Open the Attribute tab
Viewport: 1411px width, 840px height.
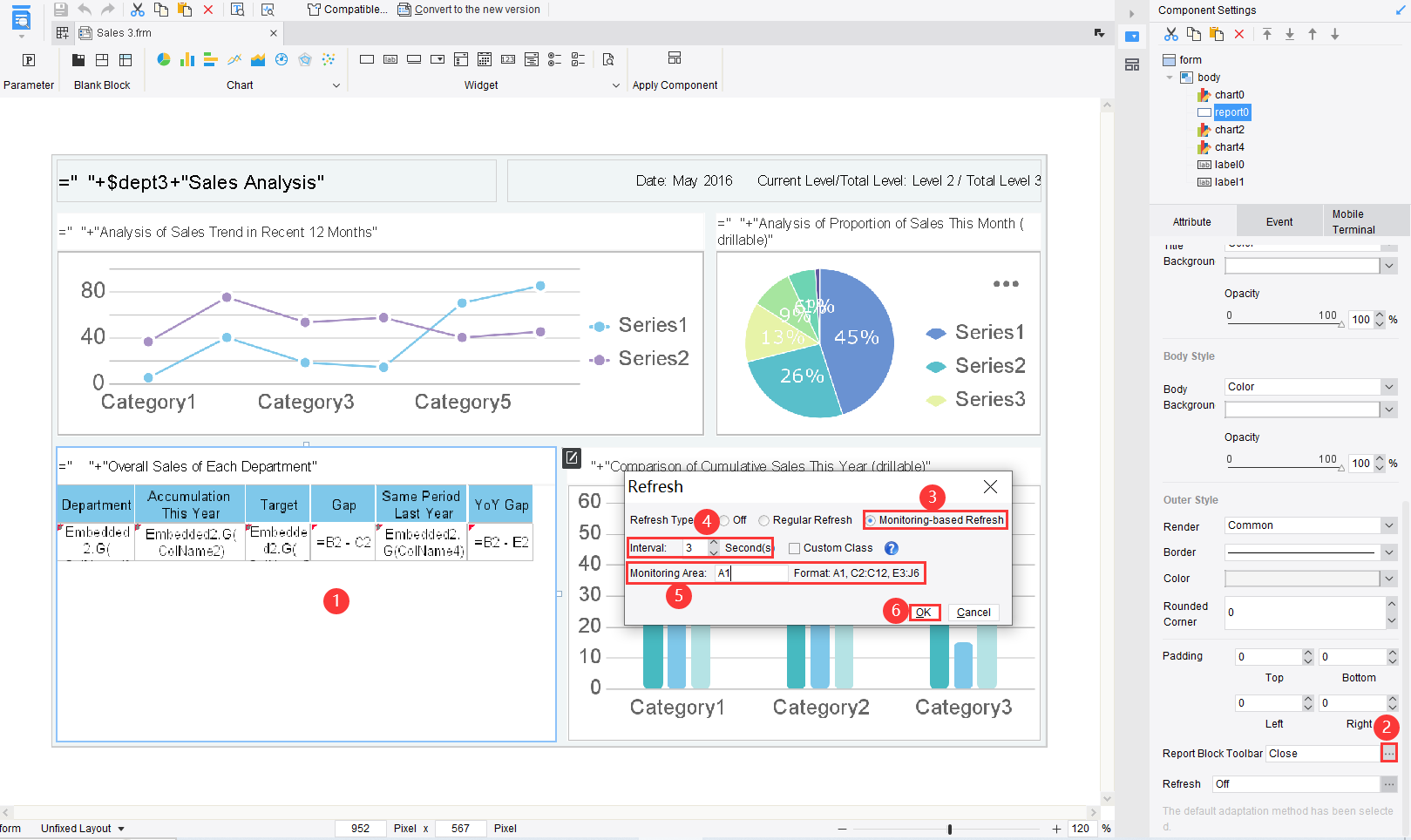click(x=1192, y=222)
